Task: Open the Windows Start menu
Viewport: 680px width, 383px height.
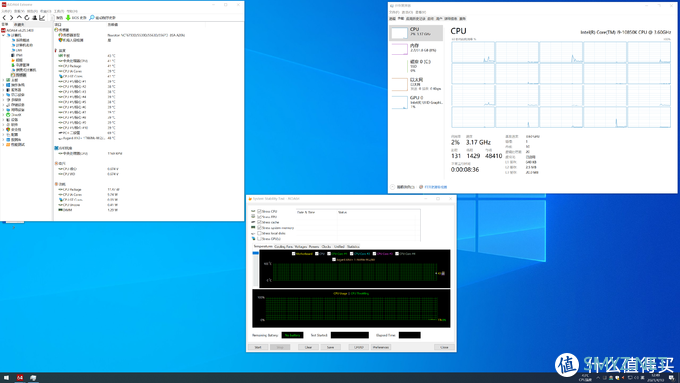Action: point(6,378)
